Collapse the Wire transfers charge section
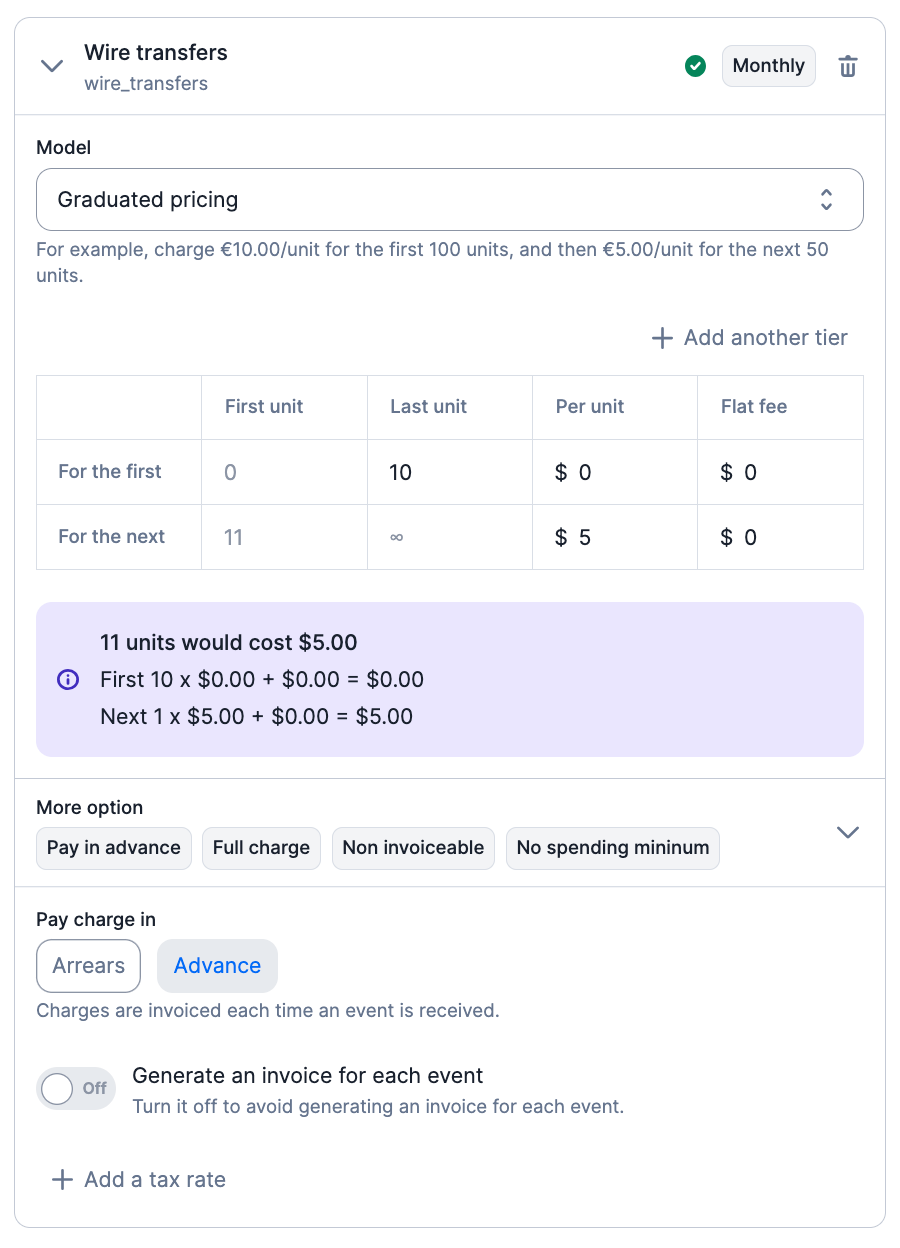The image size is (900, 1248). coord(51,66)
